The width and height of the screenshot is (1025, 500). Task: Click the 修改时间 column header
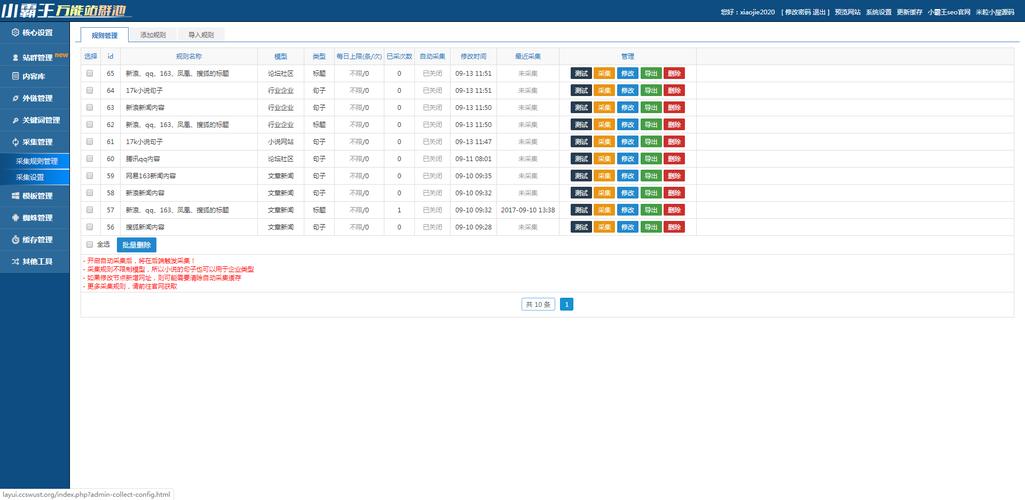[473, 56]
